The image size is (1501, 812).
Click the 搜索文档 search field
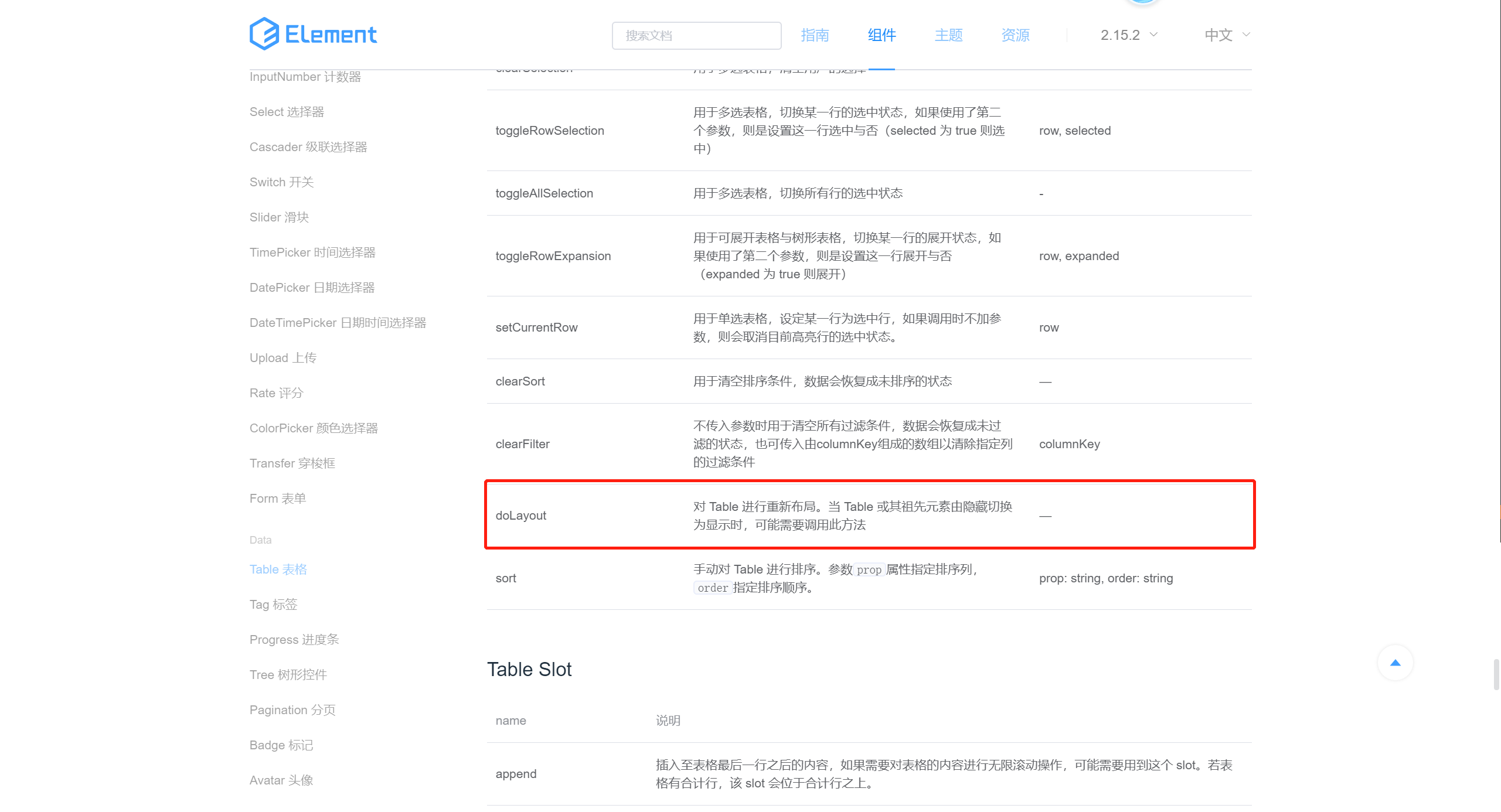(x=696, y=35)
